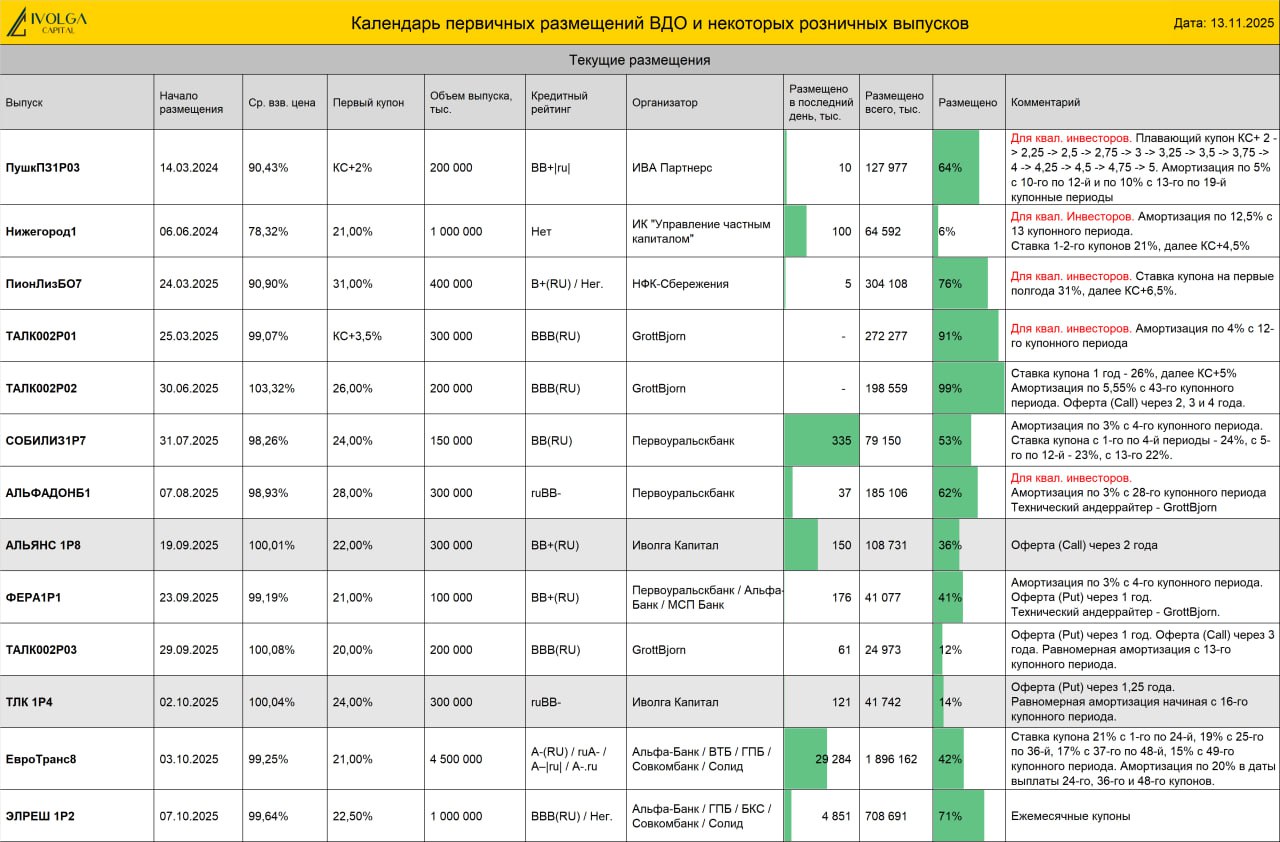Image resolution: width=1280 pixels, height=842 pixels.
Task: Select the 'Размещено в последний день' column header
Action: click(821, 102)
